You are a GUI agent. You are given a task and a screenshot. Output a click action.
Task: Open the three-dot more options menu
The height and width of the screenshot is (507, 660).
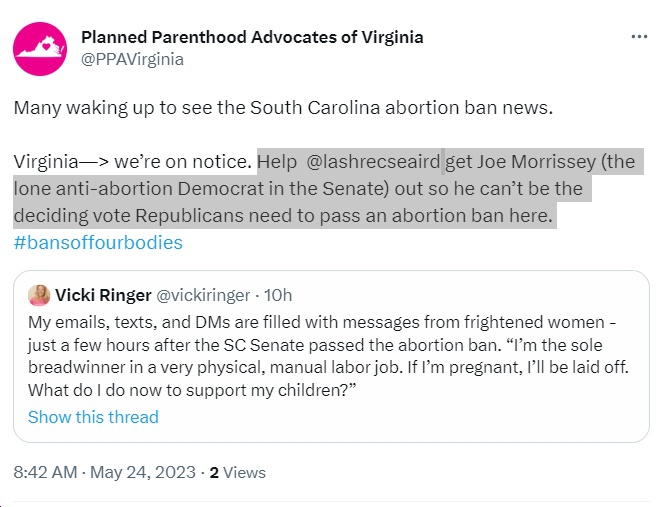pyautogui.click(x=639, y=37)
